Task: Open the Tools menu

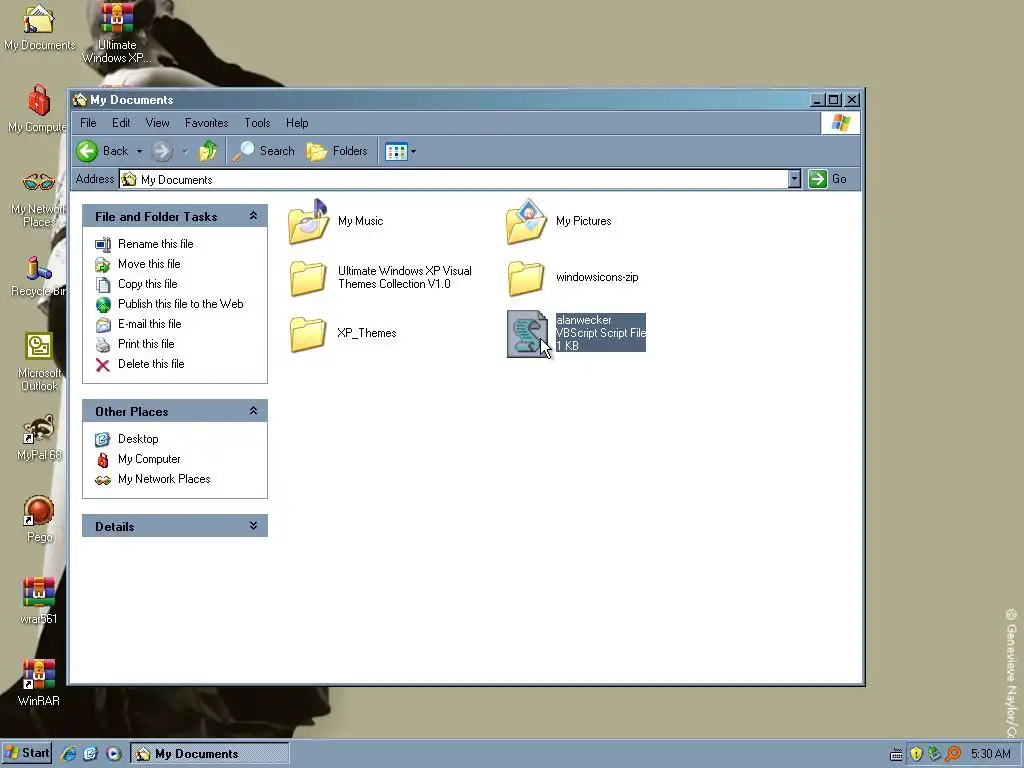Action: [257, 123]
